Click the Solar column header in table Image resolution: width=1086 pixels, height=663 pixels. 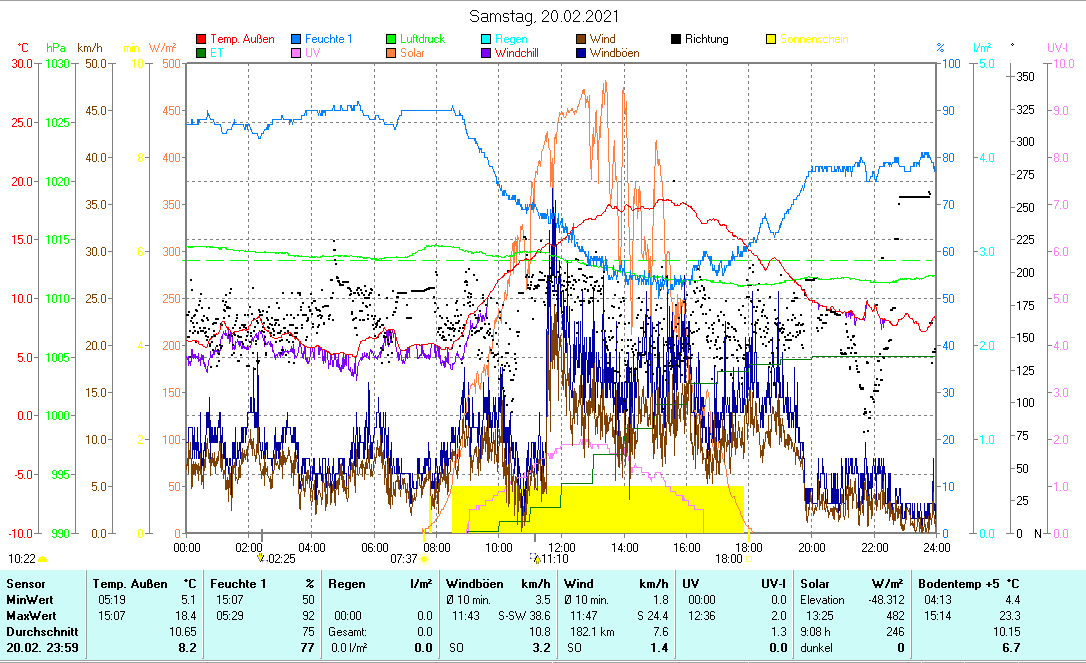[x=816, y=583]
